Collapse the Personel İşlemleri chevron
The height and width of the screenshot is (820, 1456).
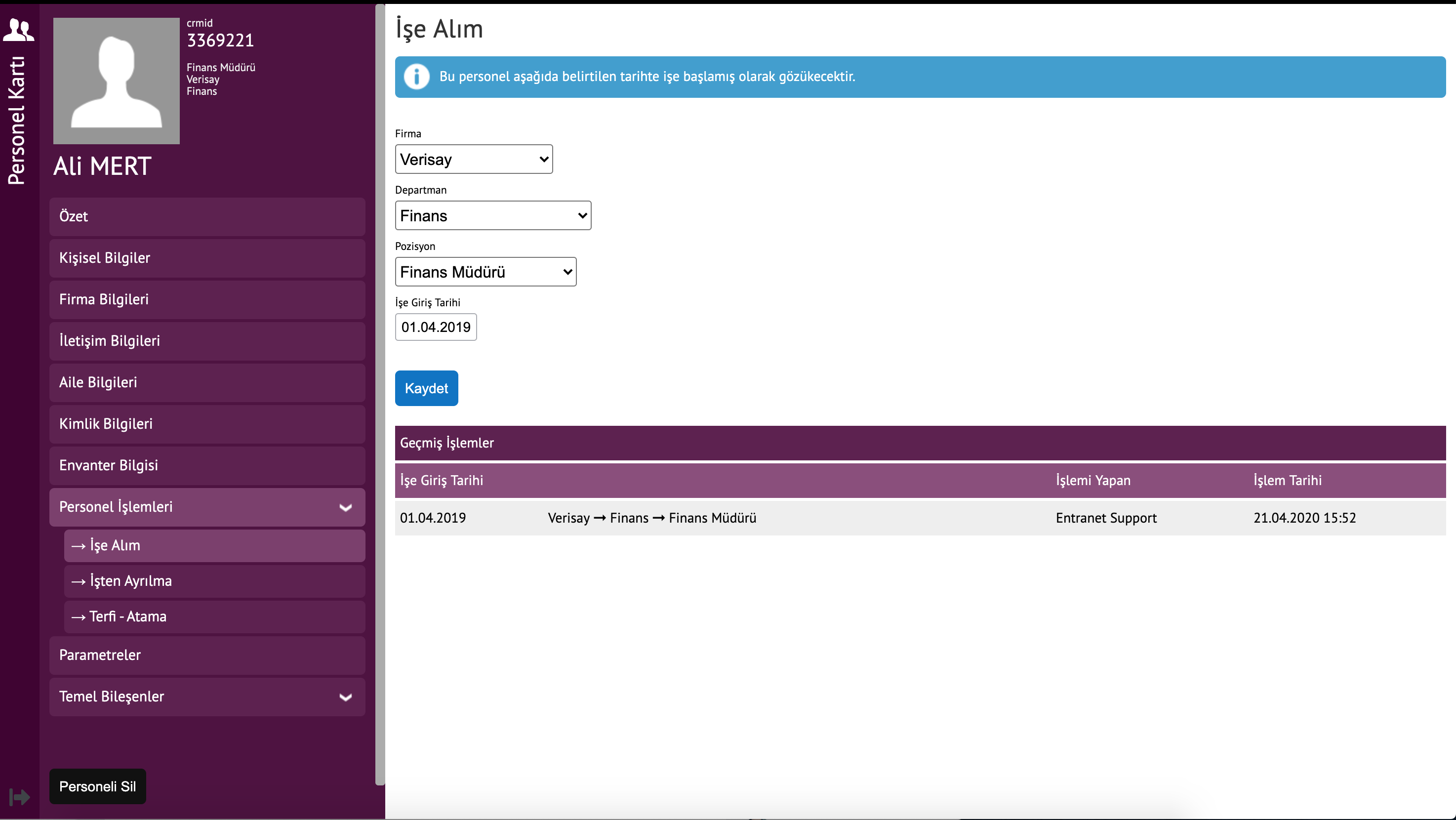coord(345,507)
